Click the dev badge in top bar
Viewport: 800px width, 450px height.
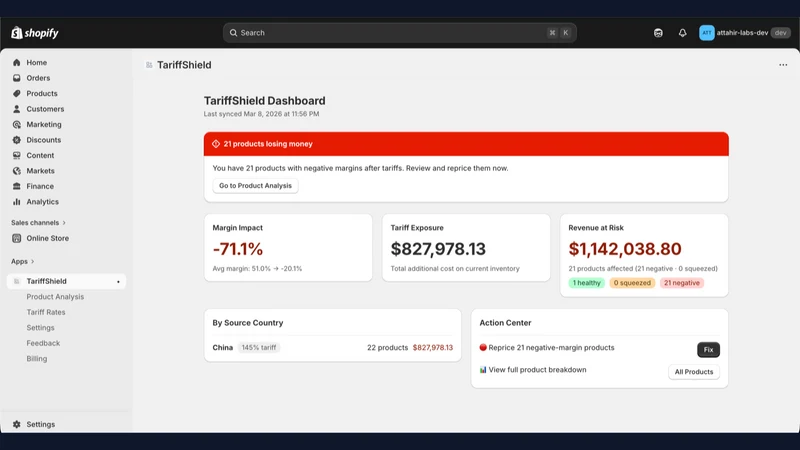(781, 33)
